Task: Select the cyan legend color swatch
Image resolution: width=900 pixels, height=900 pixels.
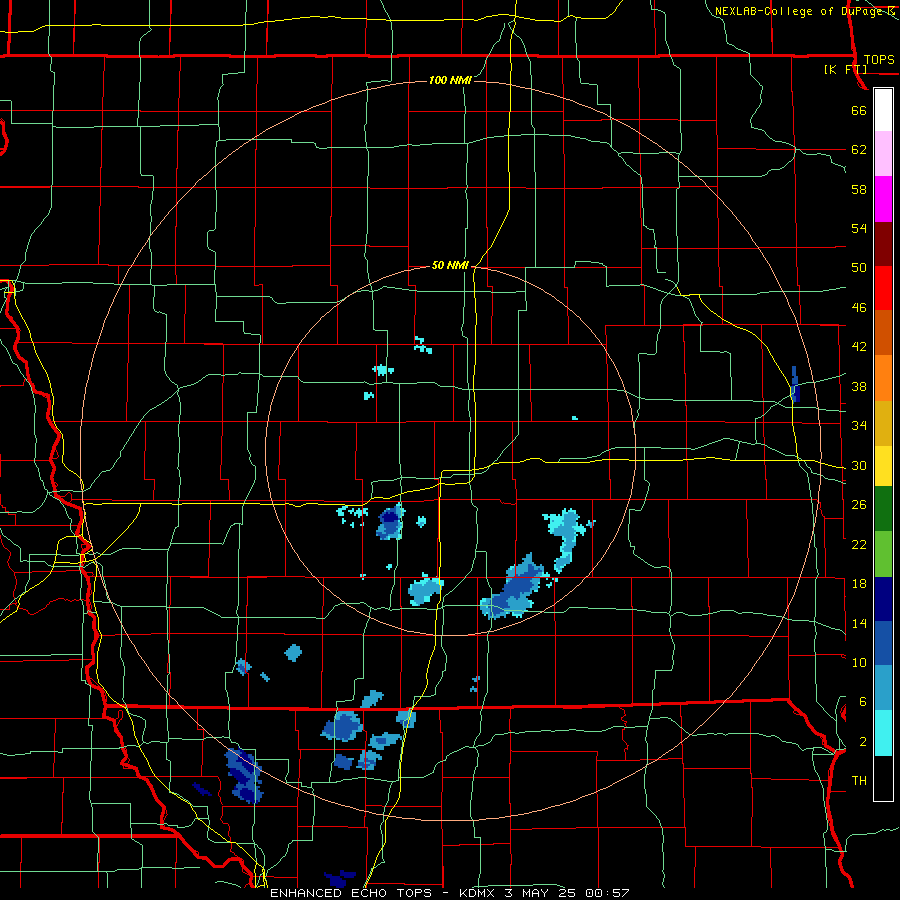Action: [x=883, y=733]
